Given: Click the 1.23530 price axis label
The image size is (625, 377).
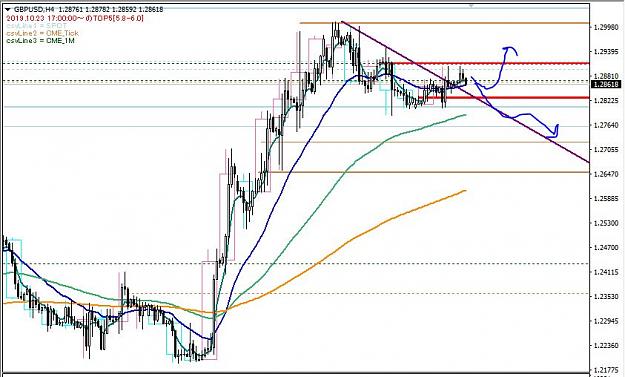Looking at the screenshot, I should pyautogui.click(x=606, y=296).
